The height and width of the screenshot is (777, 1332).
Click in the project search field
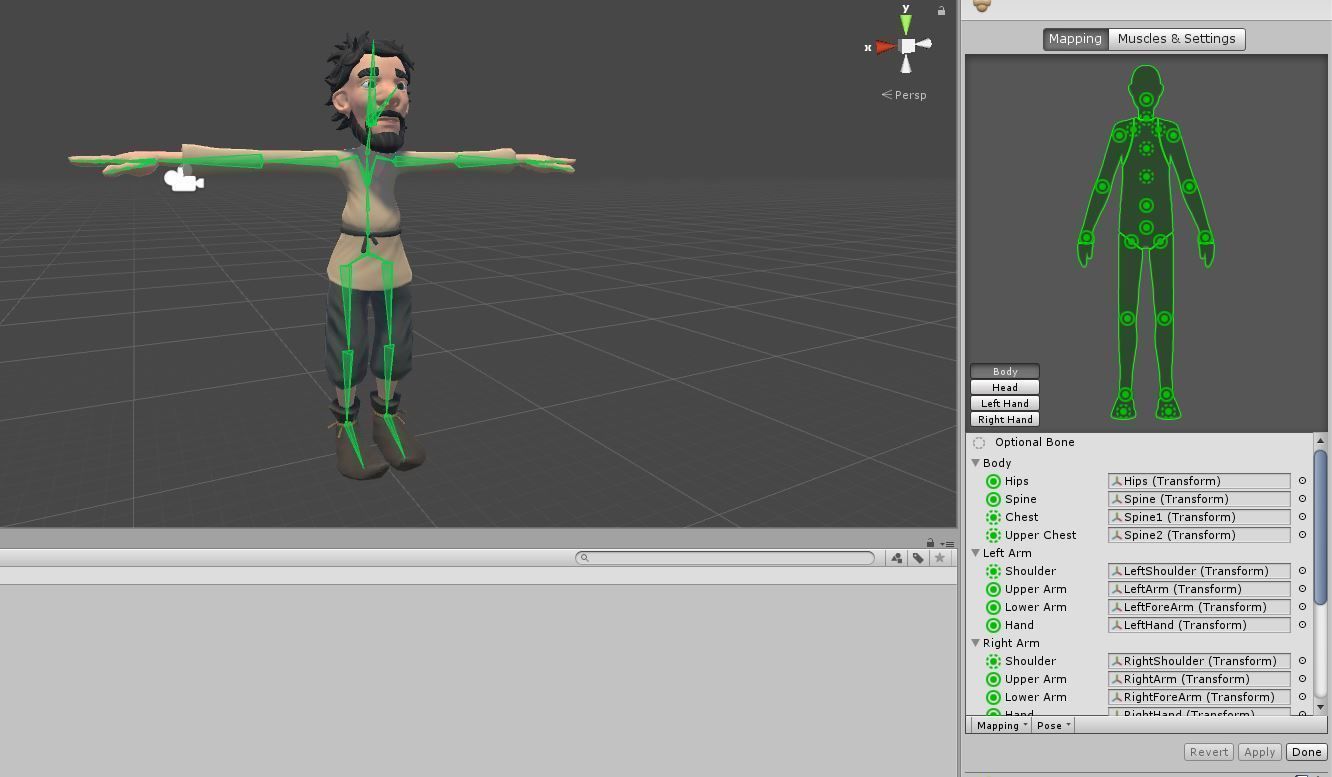[x=725, y=558]
